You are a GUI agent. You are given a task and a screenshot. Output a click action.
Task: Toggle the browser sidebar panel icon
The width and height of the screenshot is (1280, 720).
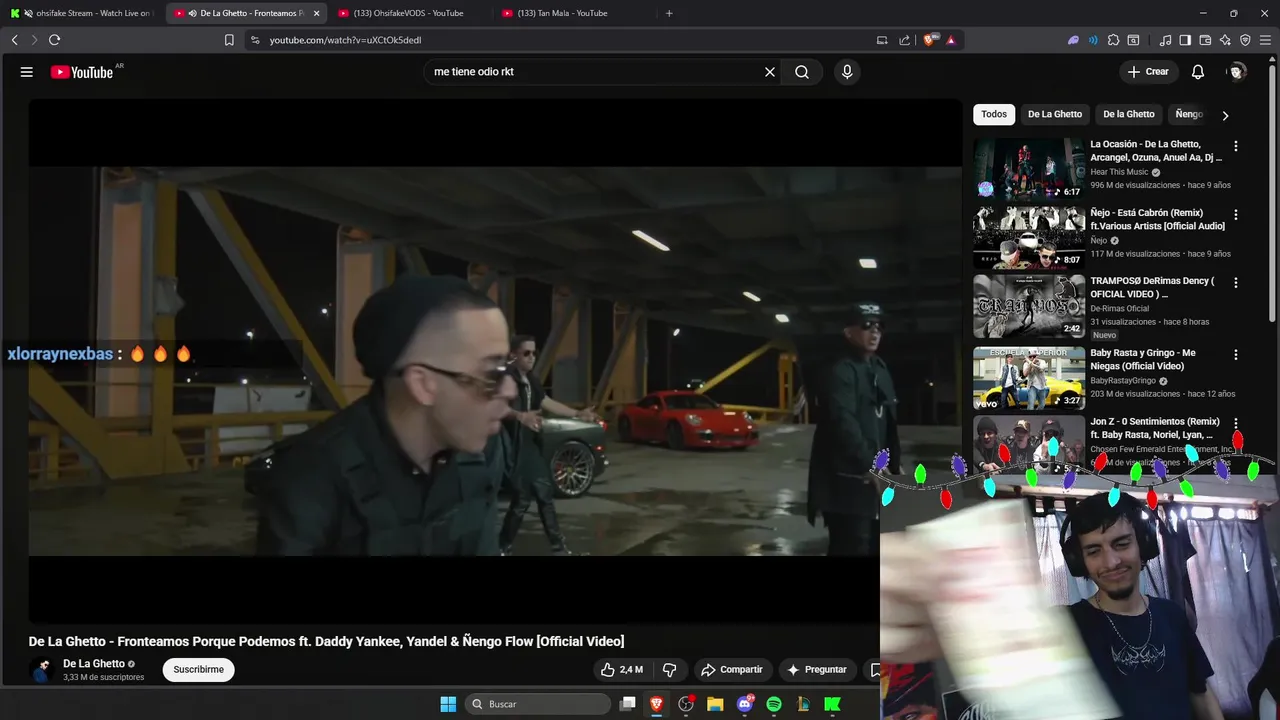click(1185, 40)
